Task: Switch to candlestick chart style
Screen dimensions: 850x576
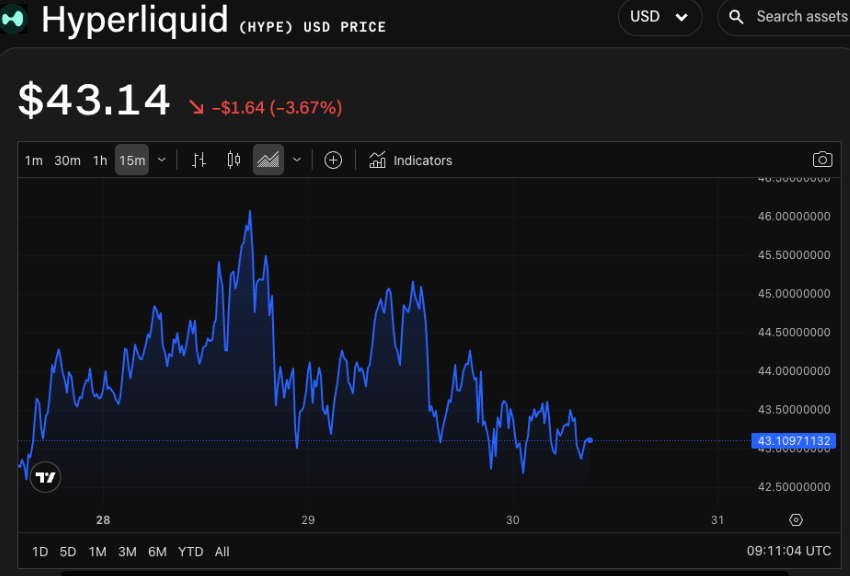Action: click(234, 160)
